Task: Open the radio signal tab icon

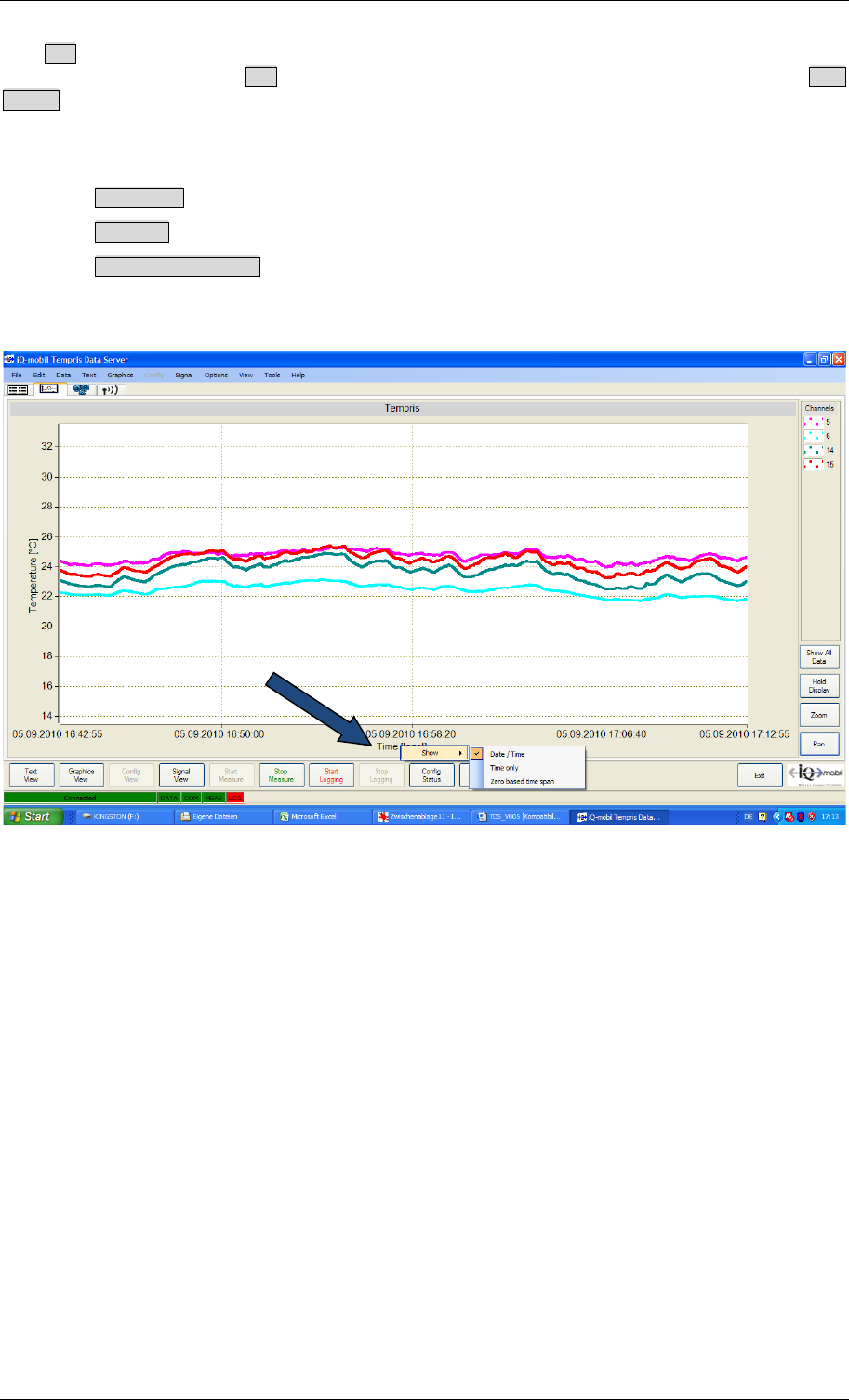Action: click(x=110, y=390)
